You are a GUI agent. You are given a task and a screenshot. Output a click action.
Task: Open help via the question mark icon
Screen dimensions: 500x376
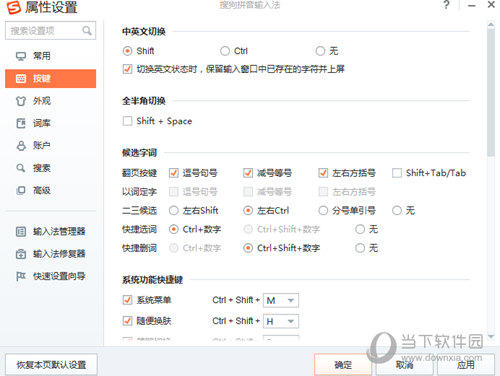pos(446,5)
